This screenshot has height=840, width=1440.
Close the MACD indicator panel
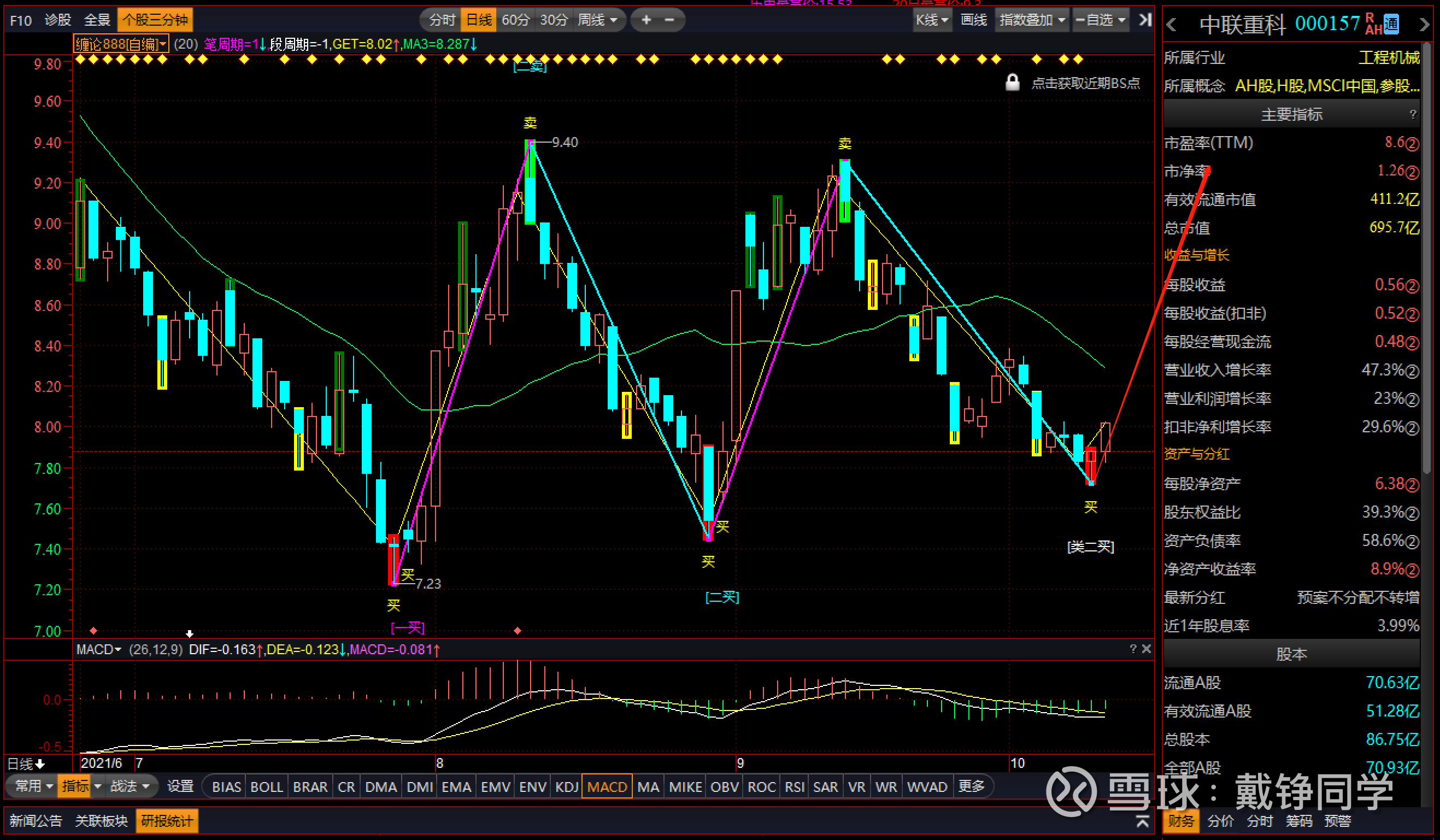[x=1147, y=649]
